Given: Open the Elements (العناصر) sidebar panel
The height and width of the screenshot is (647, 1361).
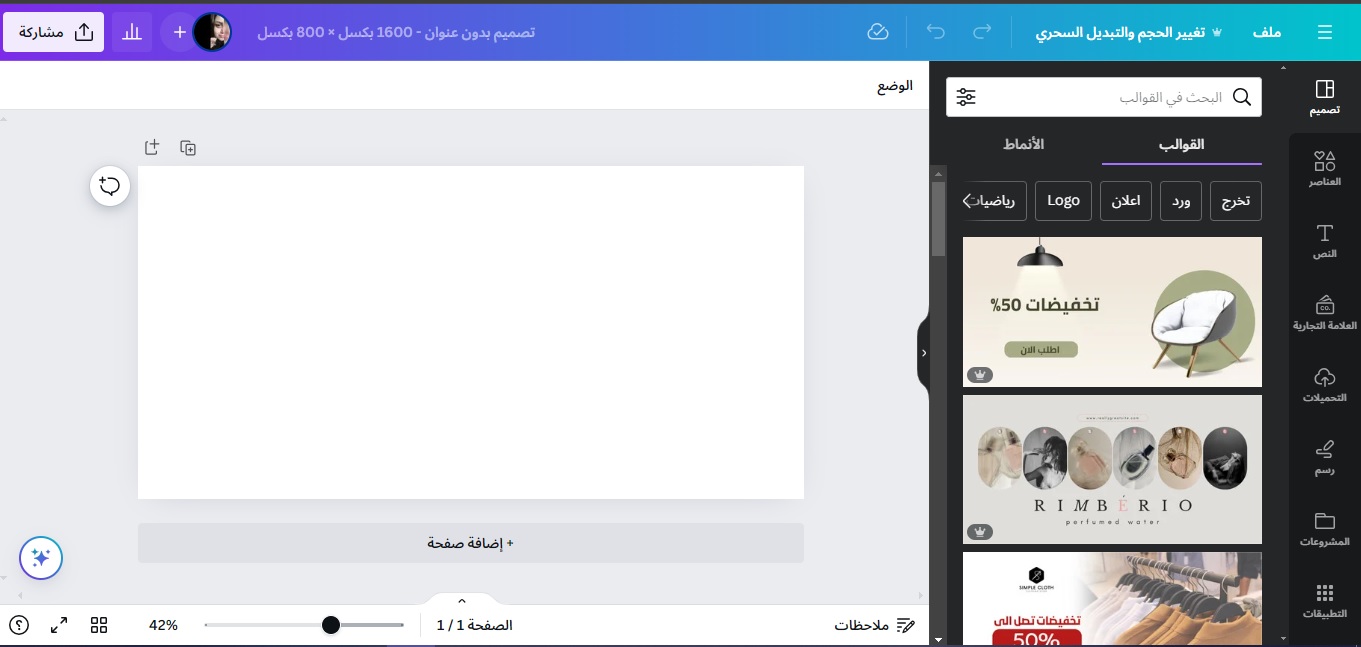Looking at the screenshot, I should [x=1324, y=169].
